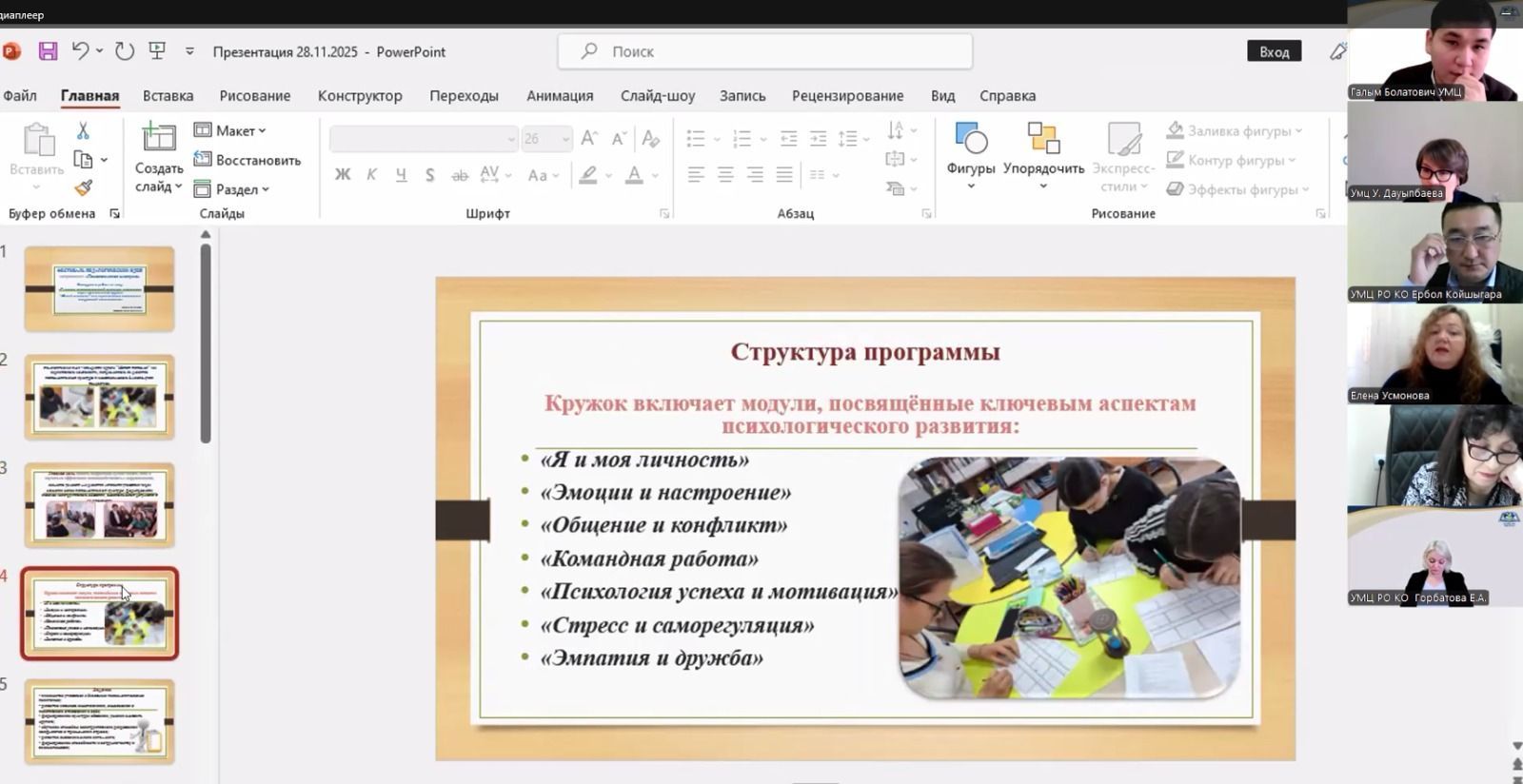This screenshot has height=784, width=1523.
Task: Click the clear formatting icon
Action: coord(651,139)
